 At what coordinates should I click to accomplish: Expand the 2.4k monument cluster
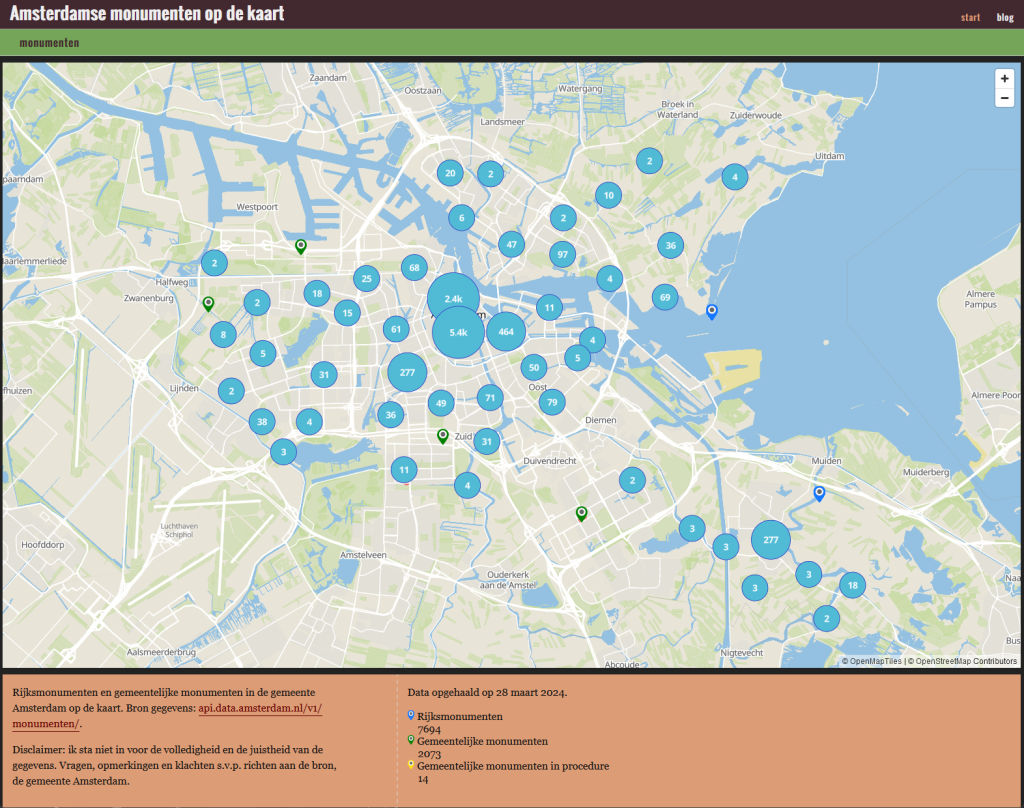coord(453,299)
